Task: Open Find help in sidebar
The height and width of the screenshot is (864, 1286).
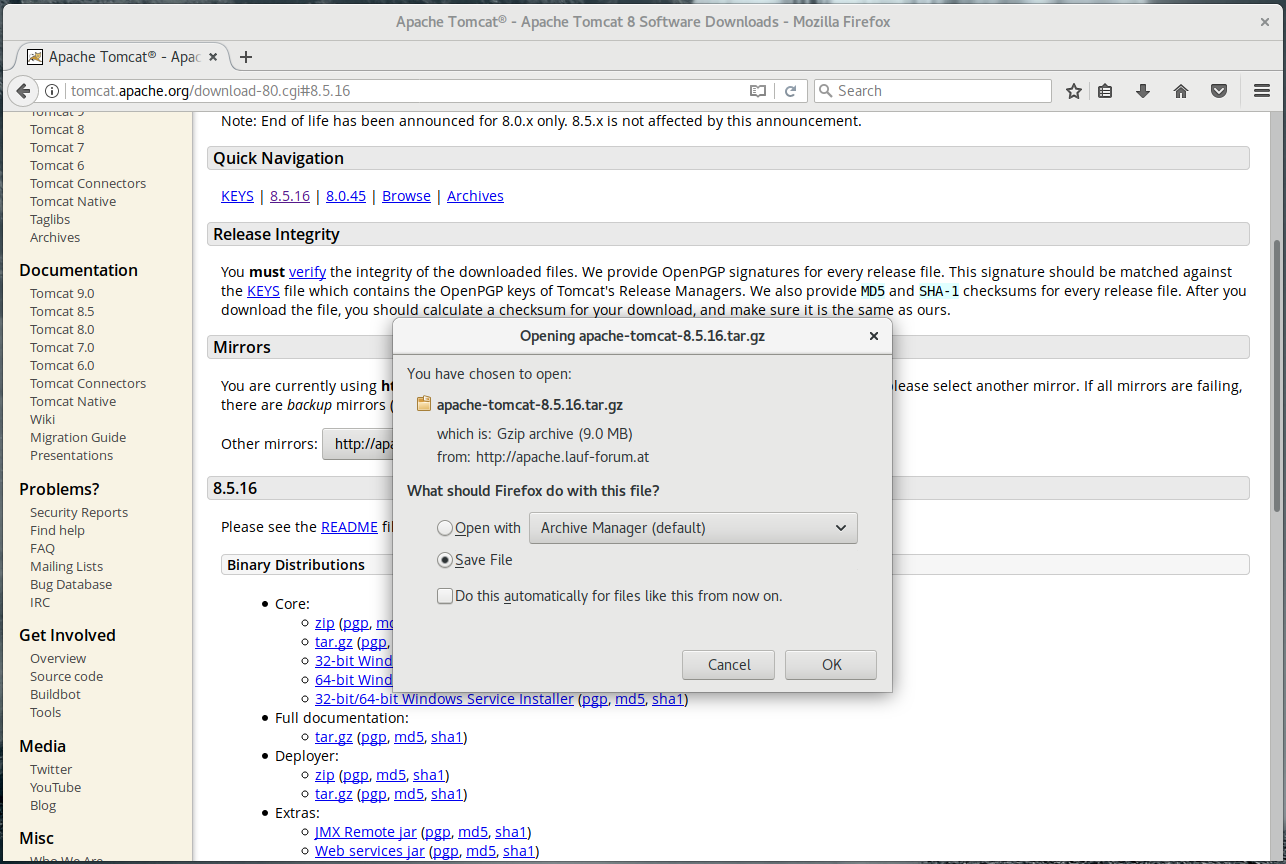Action: click(x=57, y=530)
